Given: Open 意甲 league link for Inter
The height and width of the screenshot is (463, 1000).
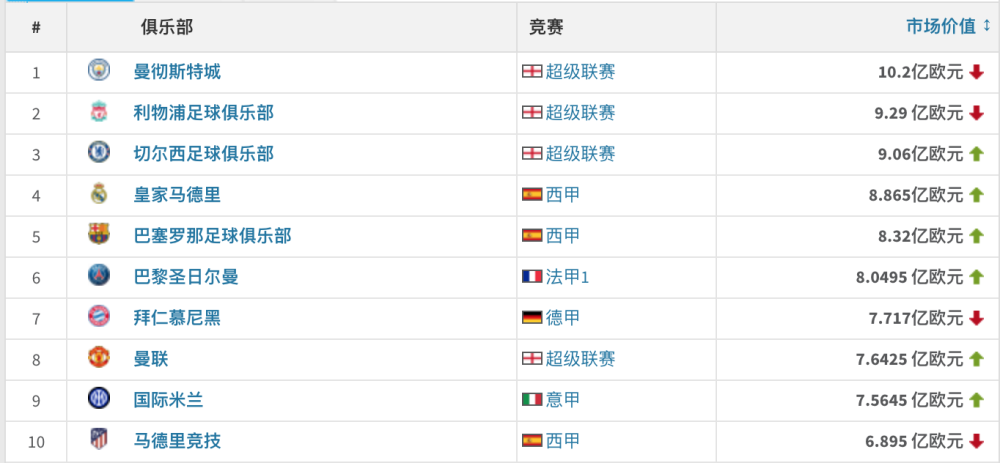Looking at the screenshot, I should point(563,400).
